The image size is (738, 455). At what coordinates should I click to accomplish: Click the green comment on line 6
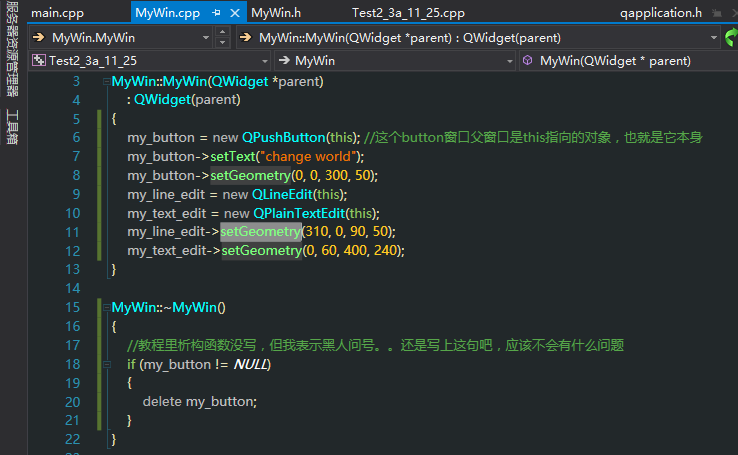[533, 137]
